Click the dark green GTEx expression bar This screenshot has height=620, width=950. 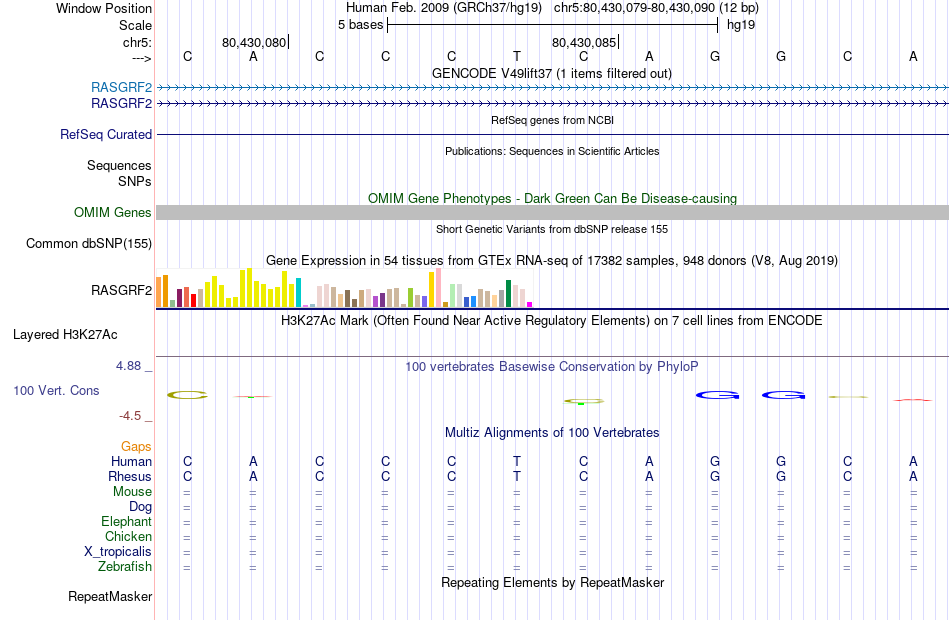508,293
